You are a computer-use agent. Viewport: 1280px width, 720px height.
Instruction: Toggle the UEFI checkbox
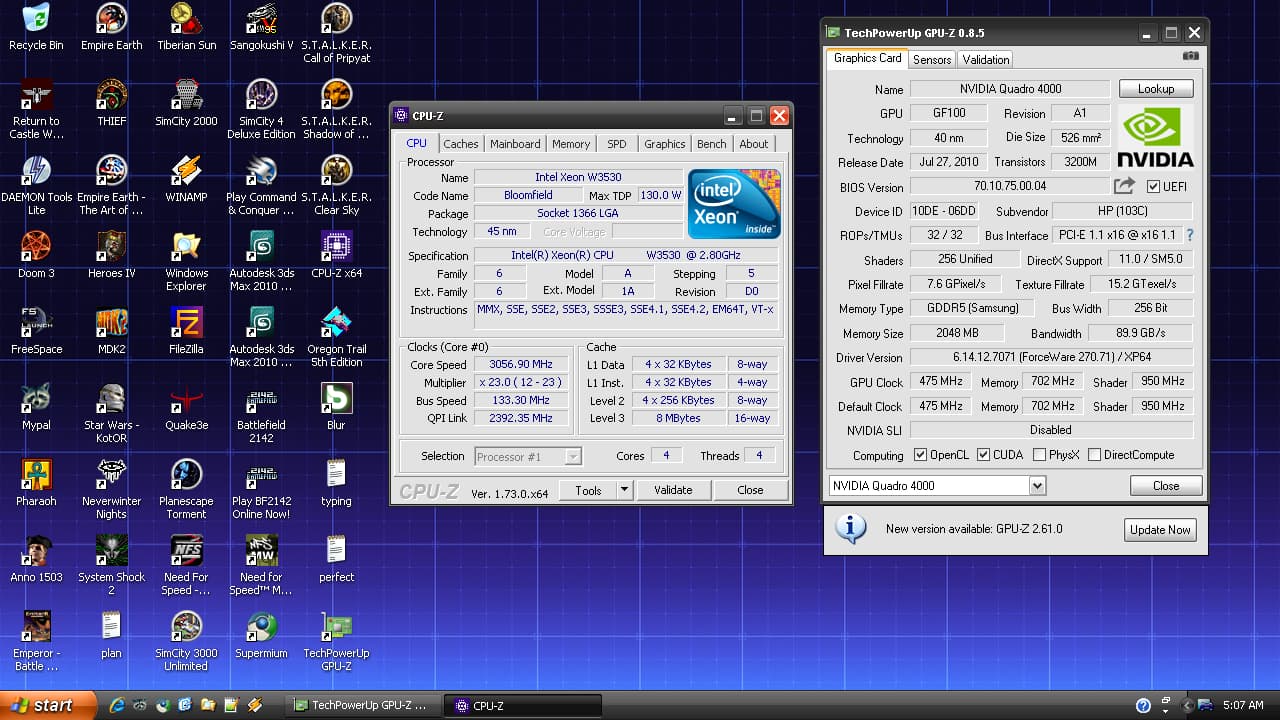point(1153,187)
